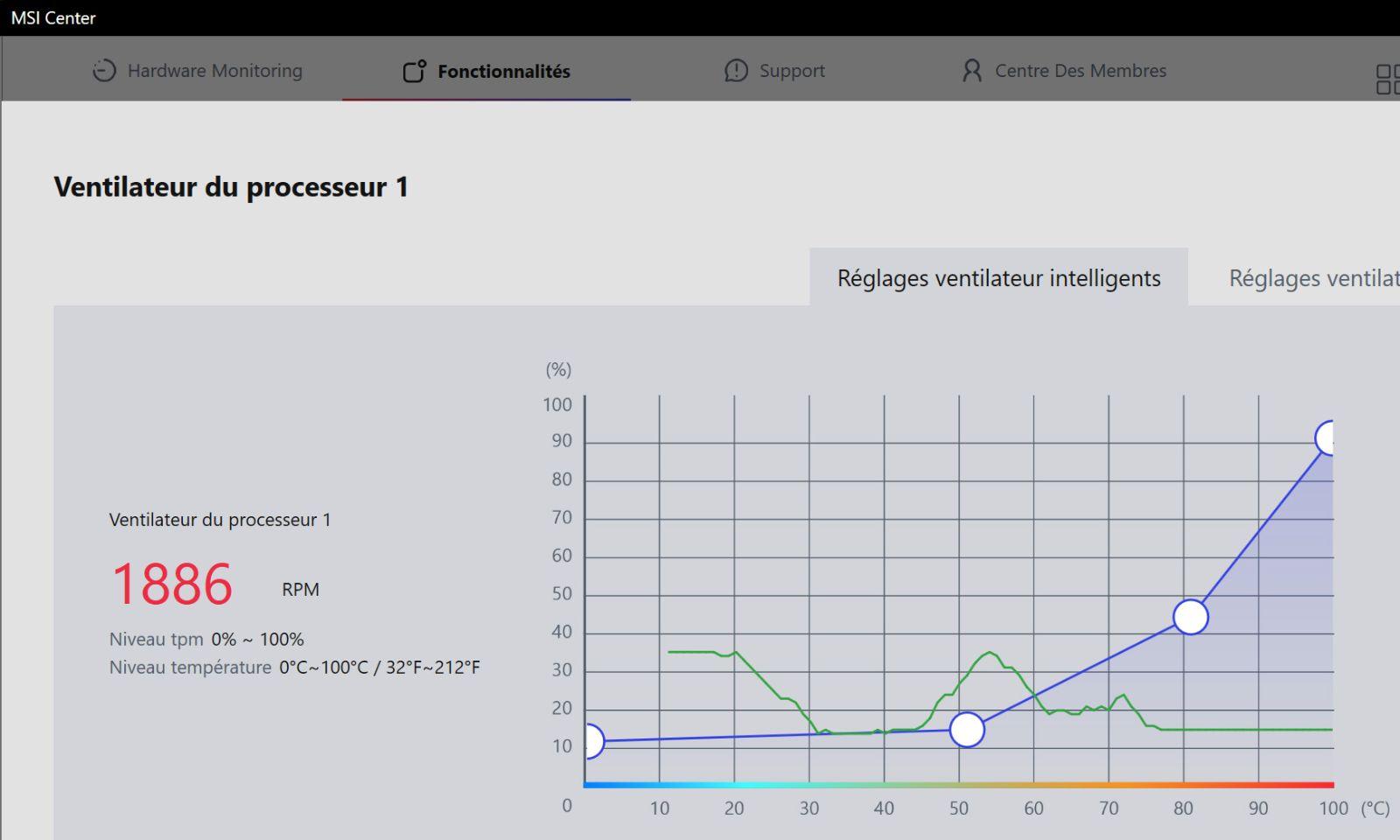The height and width of the screenshot is (840, 1400).
Task: Click the Niveau température range text
Action: pos(379,668)
